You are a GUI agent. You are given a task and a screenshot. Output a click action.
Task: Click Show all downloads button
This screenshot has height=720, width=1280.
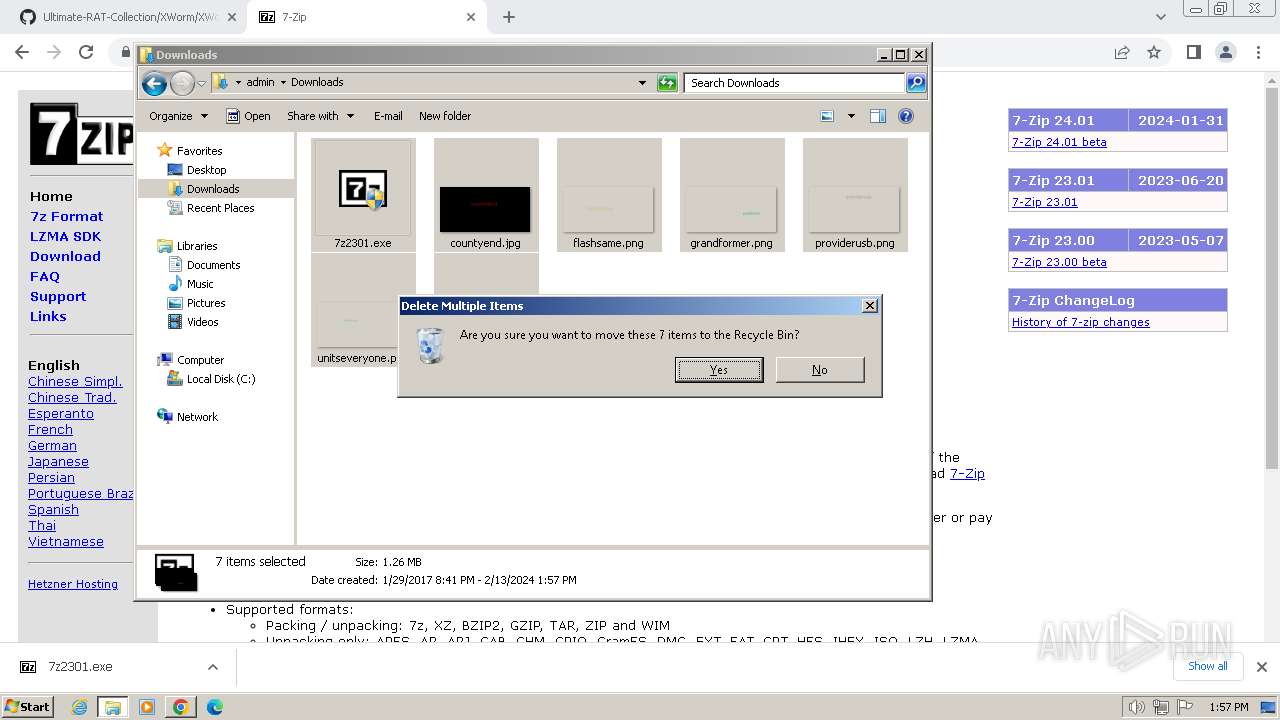(x=1207, y=666)
